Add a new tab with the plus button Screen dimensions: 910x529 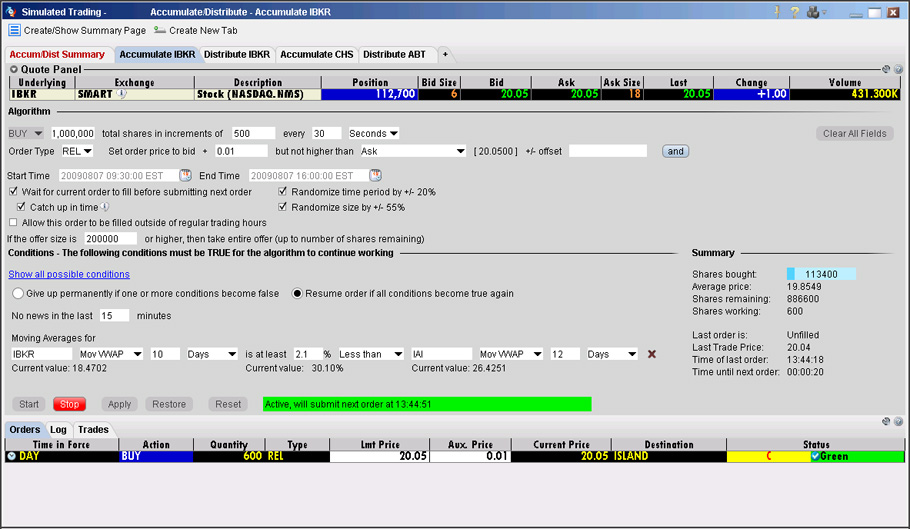pyautogui.click(x=445, y=54)
